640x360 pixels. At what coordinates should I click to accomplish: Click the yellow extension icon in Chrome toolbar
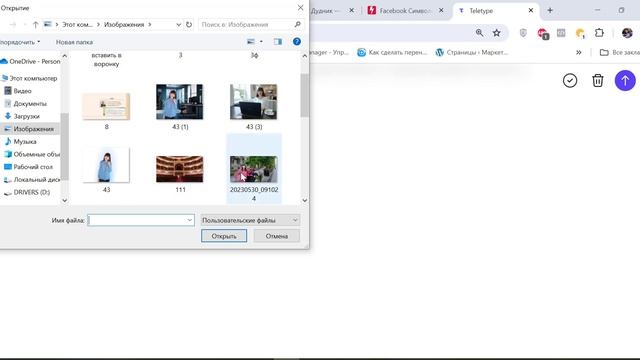[x=580, y=33]
